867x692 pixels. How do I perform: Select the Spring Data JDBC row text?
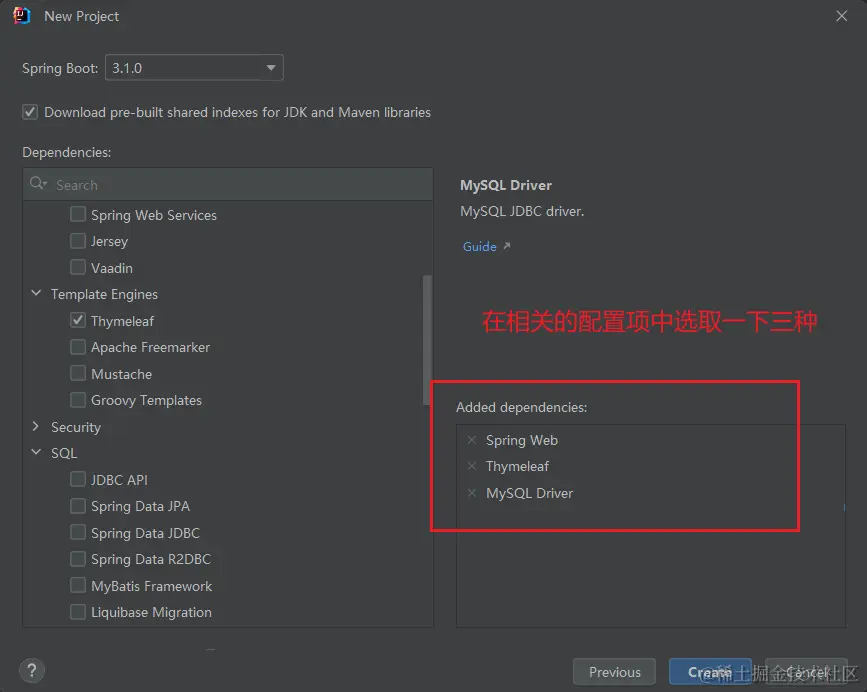click(x=145, y=533)
